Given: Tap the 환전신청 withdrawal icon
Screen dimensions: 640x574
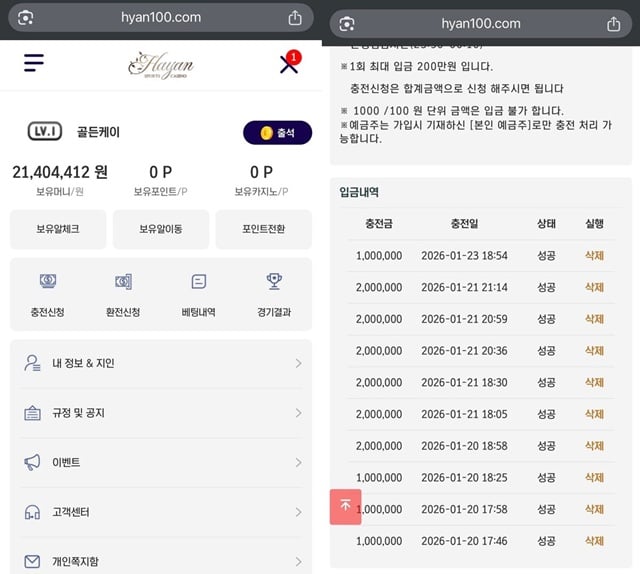Looking at the screenshot, I should coord(123,282).
